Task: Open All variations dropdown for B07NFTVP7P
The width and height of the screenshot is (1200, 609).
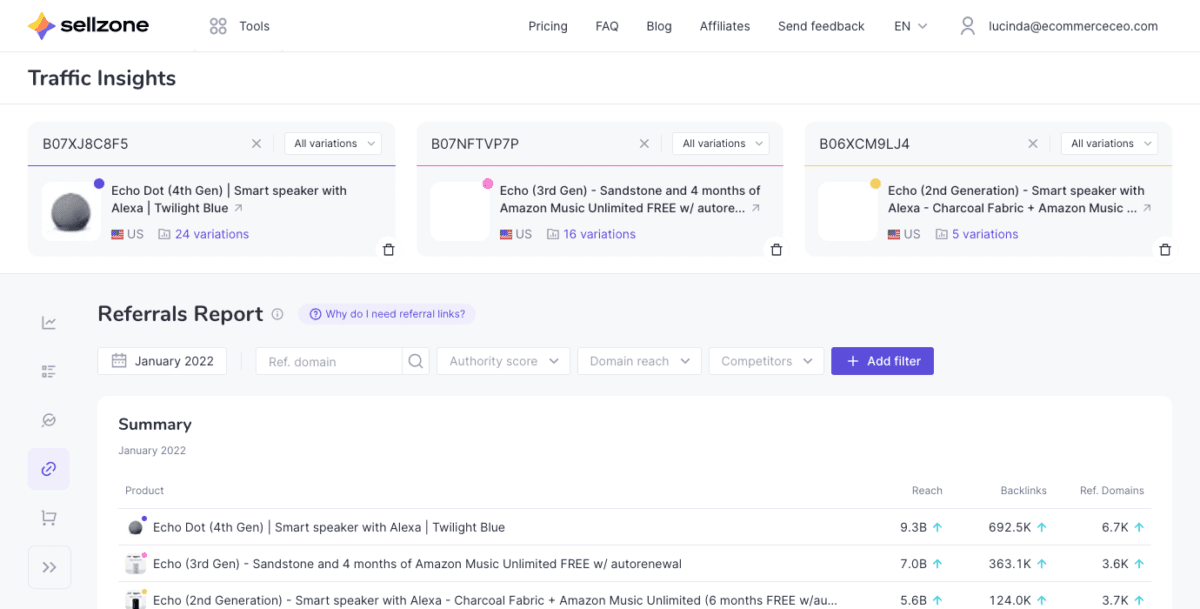Action: pyautogui.click(x=721, y=144)
